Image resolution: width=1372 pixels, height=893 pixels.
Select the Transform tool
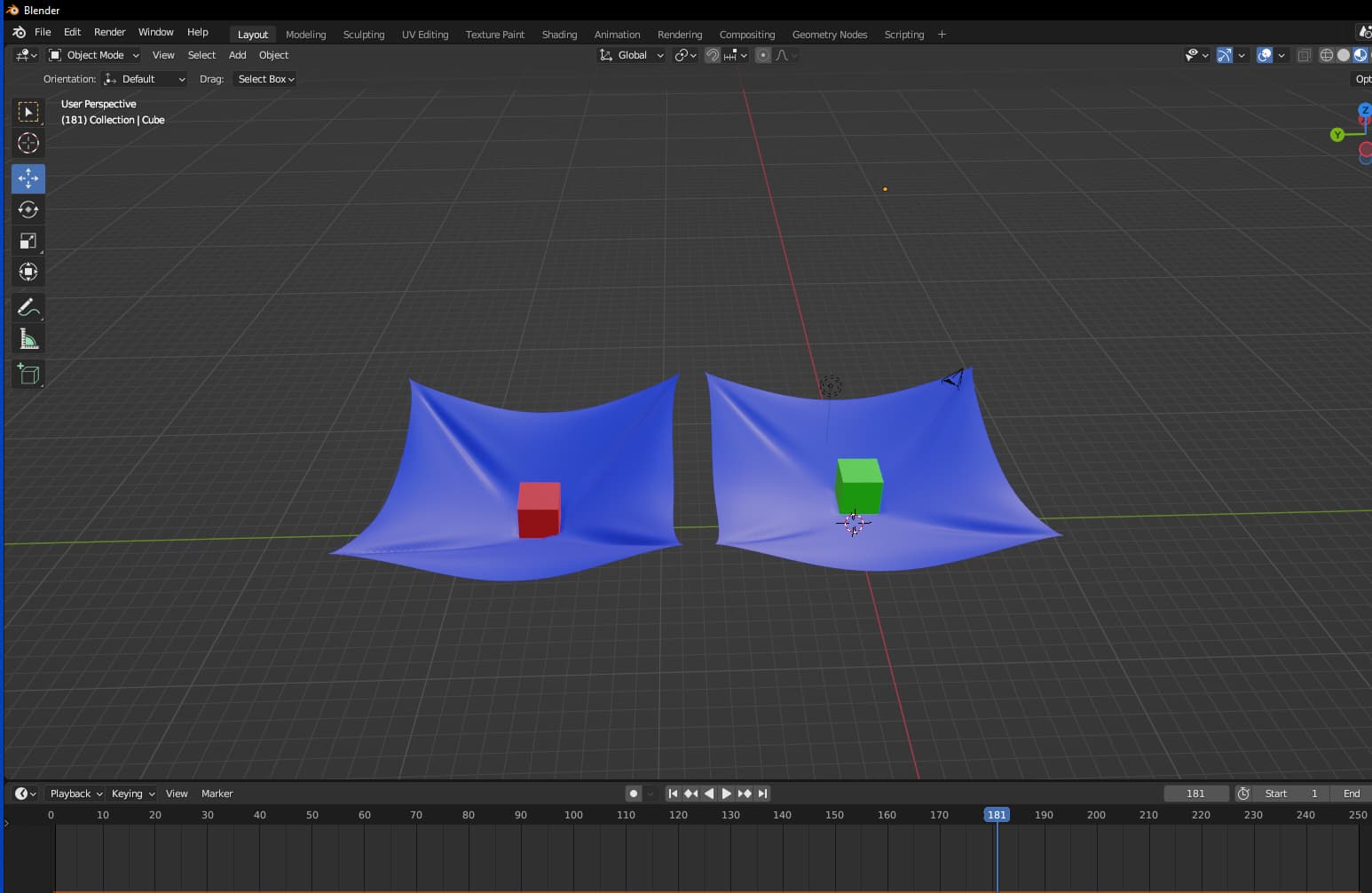28,272
